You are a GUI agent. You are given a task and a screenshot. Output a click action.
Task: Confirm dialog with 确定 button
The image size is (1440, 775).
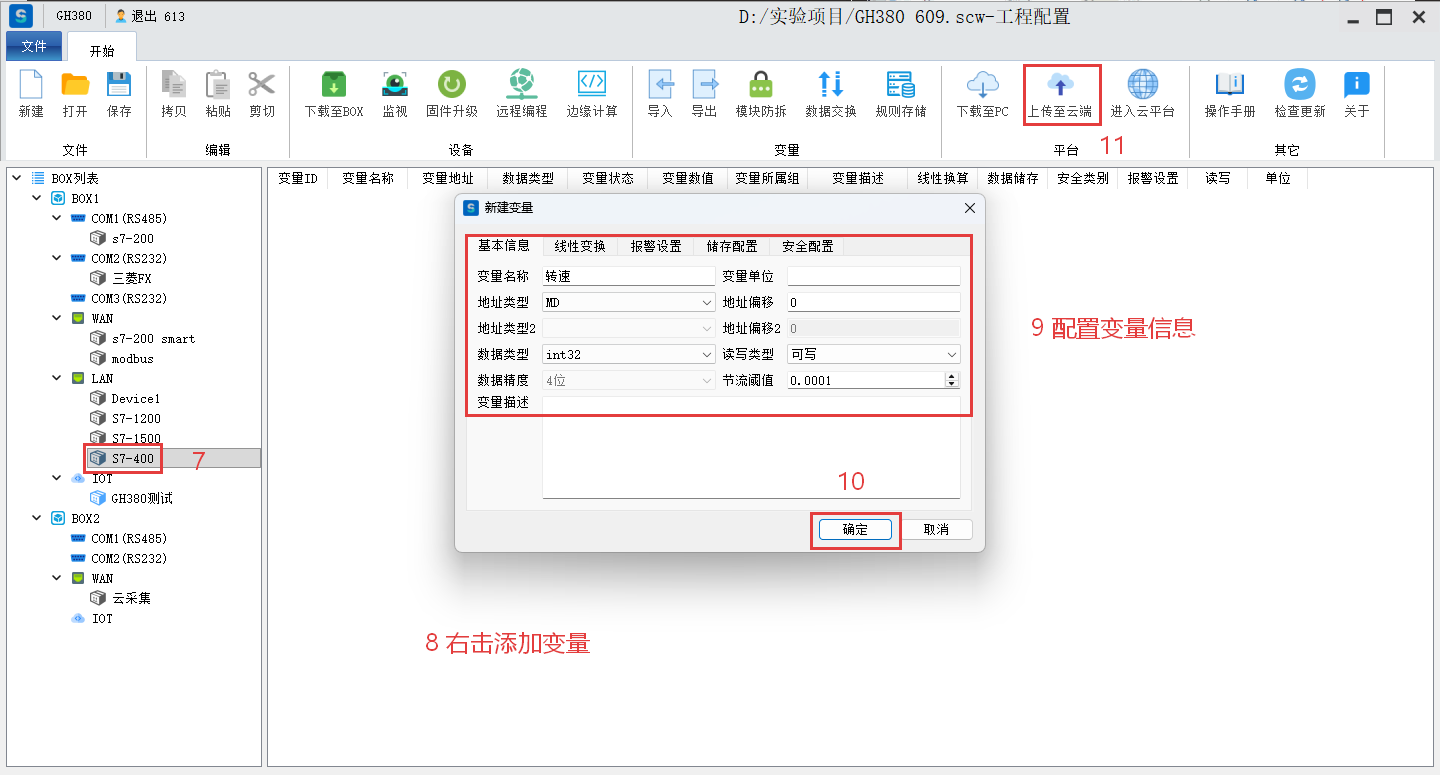pos(855,530)
